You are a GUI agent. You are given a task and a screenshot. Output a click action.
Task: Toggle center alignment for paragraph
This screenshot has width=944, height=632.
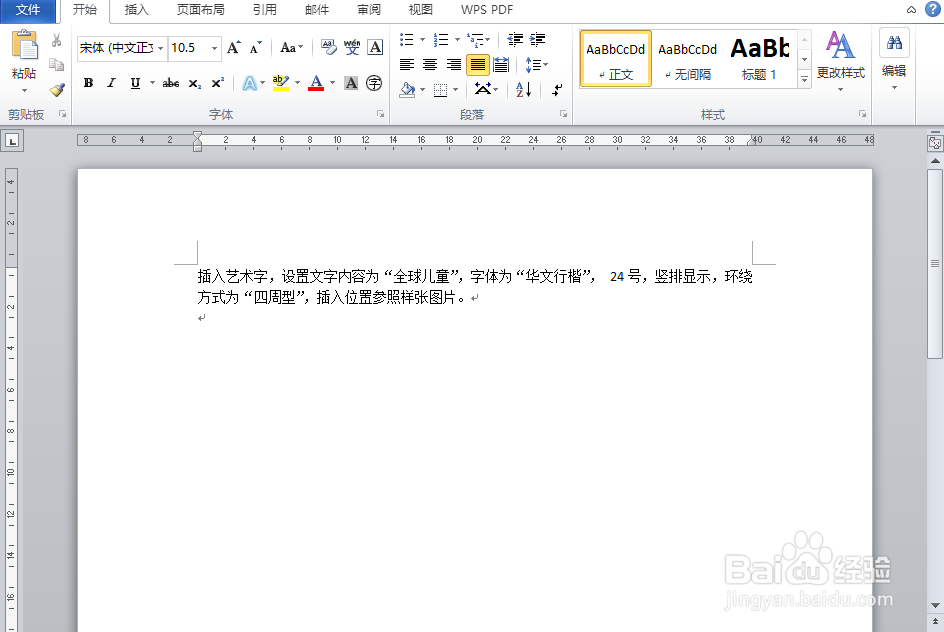coord(429,65)
